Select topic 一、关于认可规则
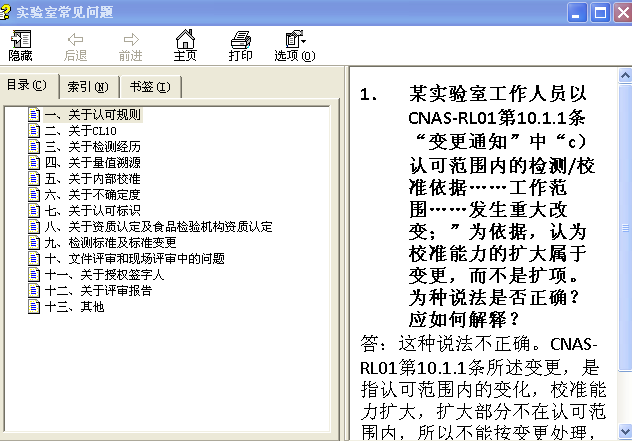 (x=92, y=115)
